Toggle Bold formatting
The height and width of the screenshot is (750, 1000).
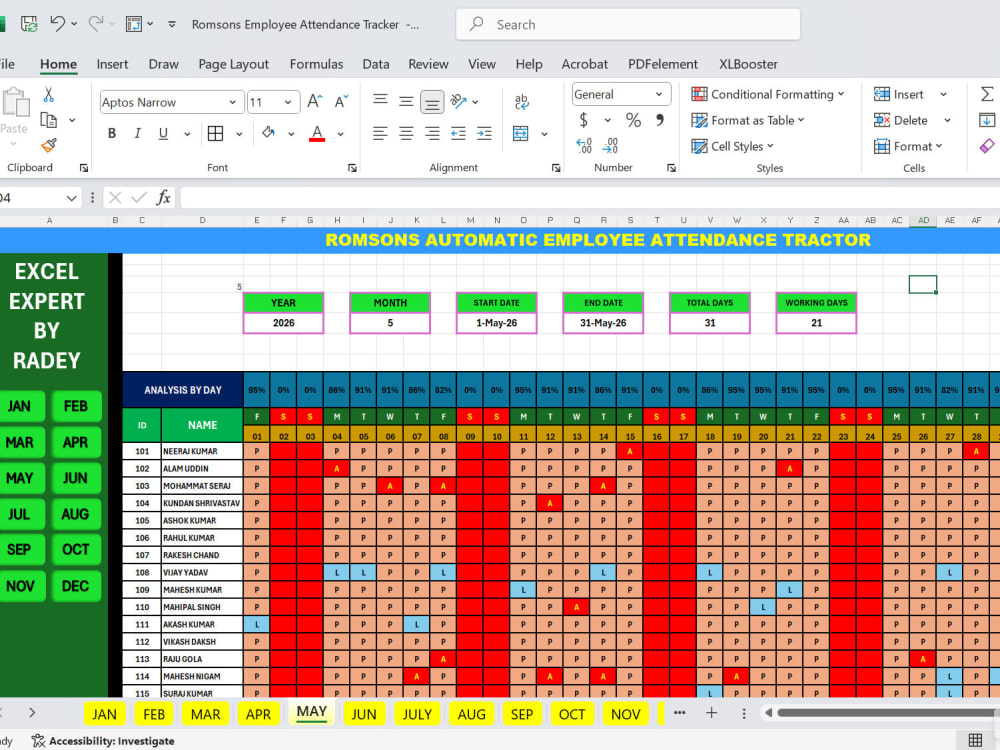(x=112, y=133)
